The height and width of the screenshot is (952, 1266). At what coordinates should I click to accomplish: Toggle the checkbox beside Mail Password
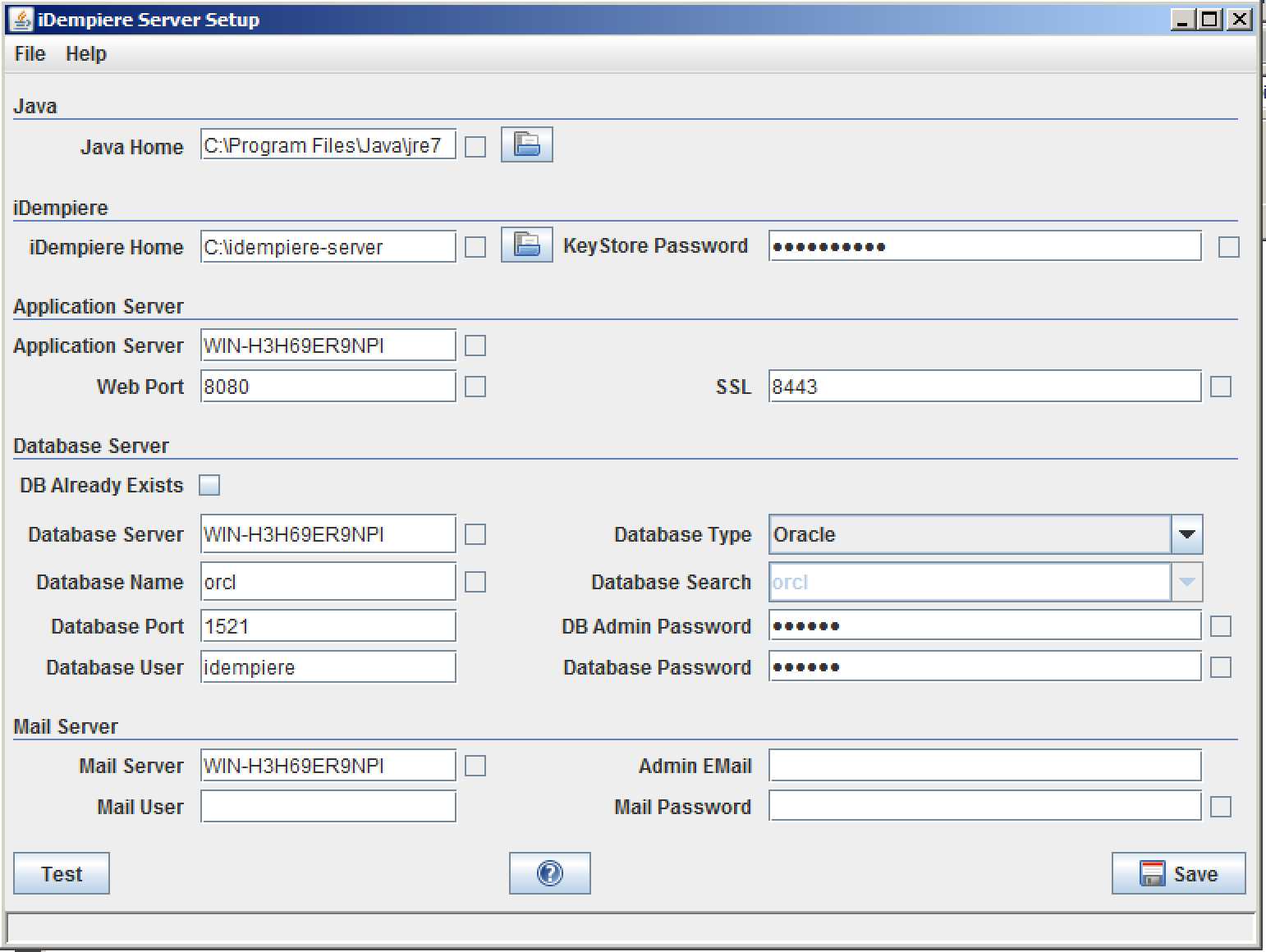pyautogui.click(x=1221, y=807)
